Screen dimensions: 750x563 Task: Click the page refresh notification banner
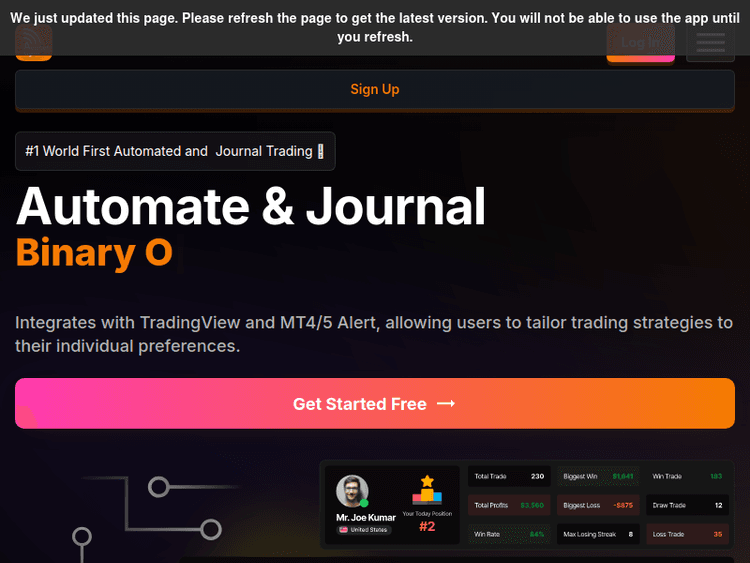pyautogui.click(x=375, y=27)
